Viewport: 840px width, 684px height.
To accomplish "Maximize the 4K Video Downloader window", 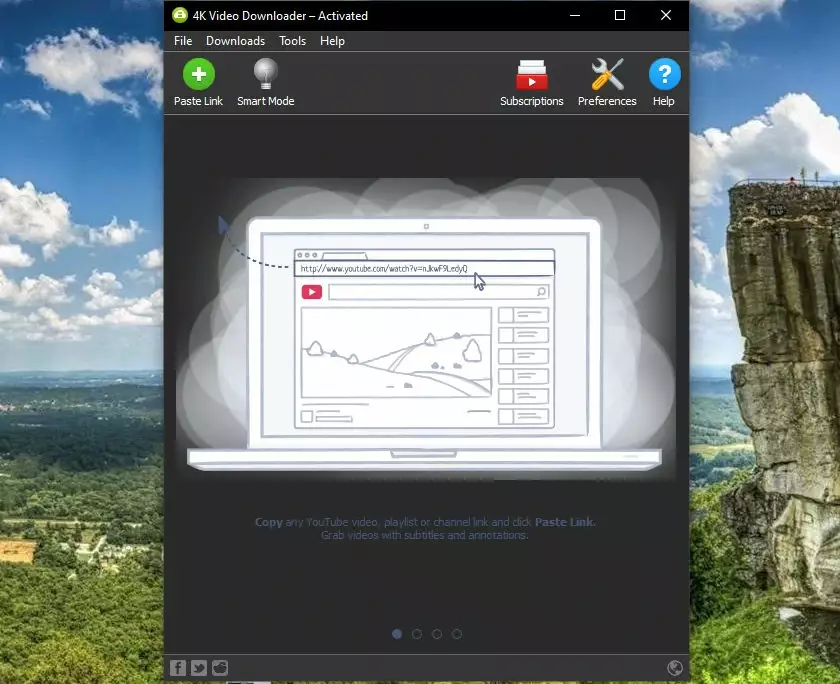I will coord(620,15).
